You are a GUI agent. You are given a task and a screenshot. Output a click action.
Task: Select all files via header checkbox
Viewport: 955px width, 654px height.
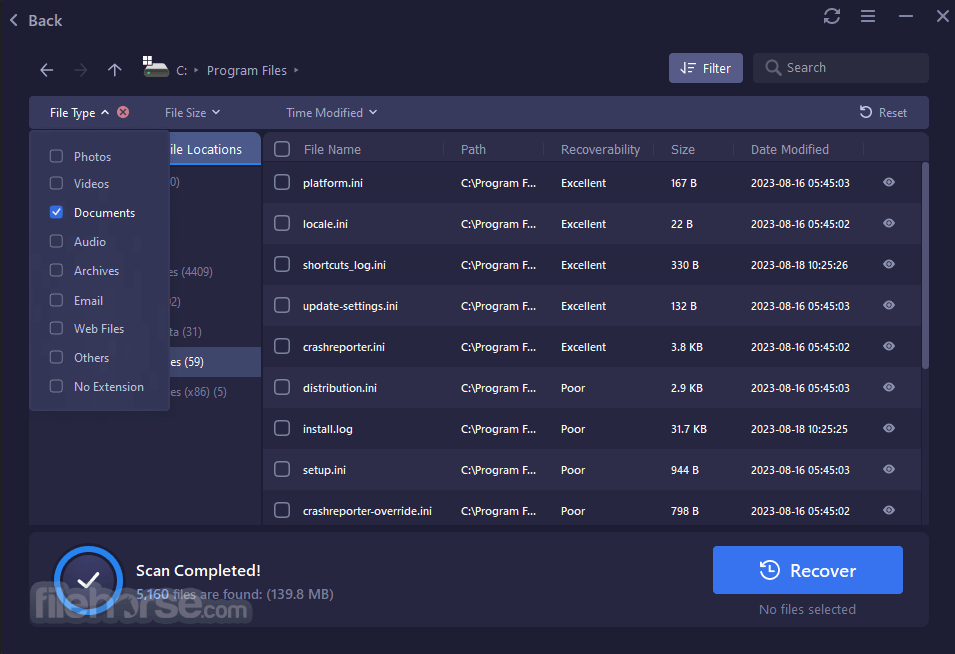point(282,149)
